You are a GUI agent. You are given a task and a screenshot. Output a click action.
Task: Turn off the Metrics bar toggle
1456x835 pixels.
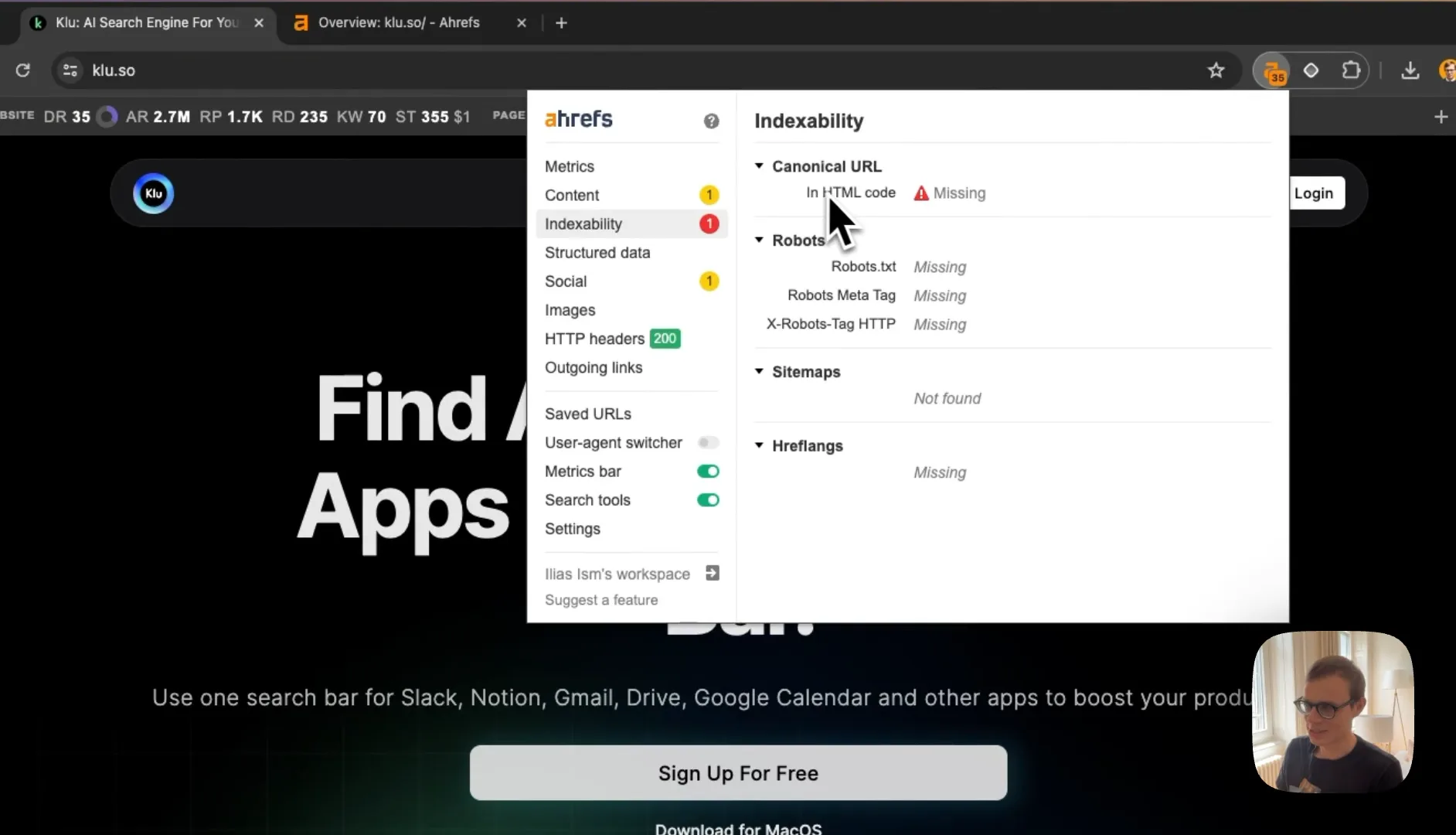[x=708, y=471]
